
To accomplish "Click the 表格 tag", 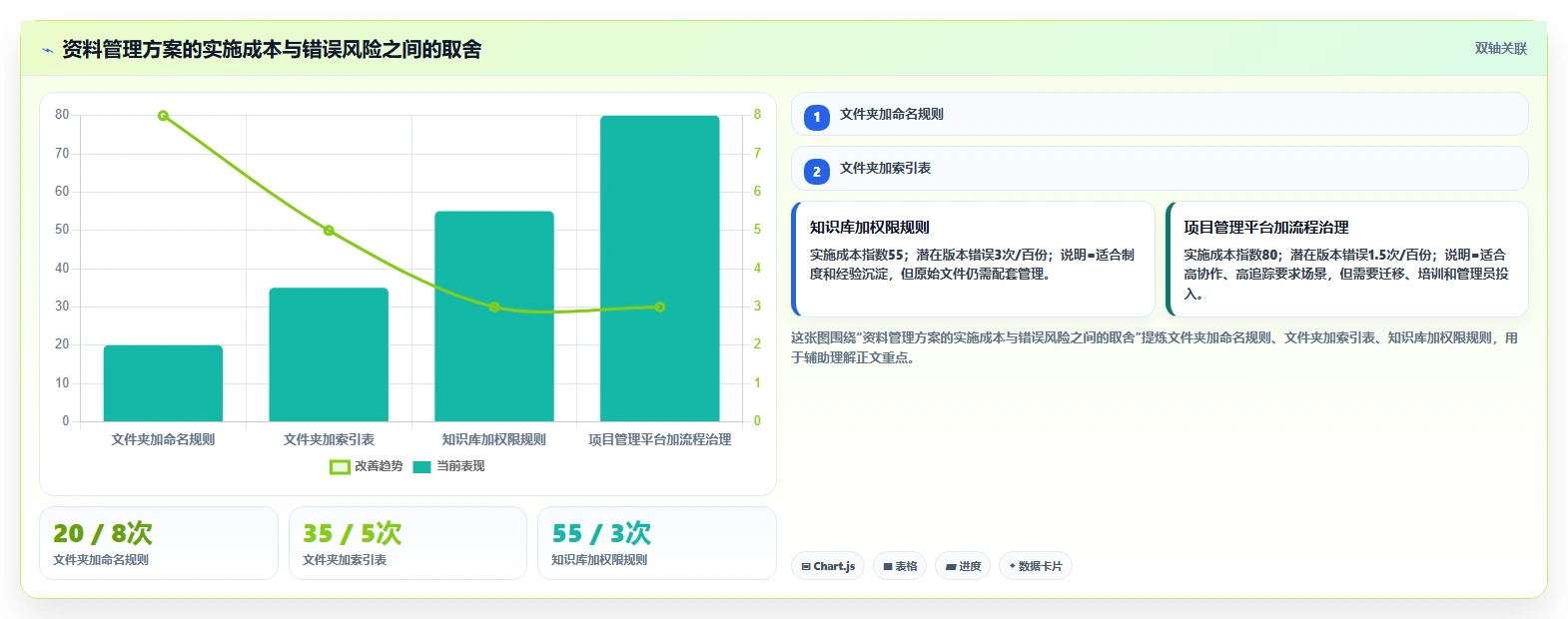I will point(900,566).
